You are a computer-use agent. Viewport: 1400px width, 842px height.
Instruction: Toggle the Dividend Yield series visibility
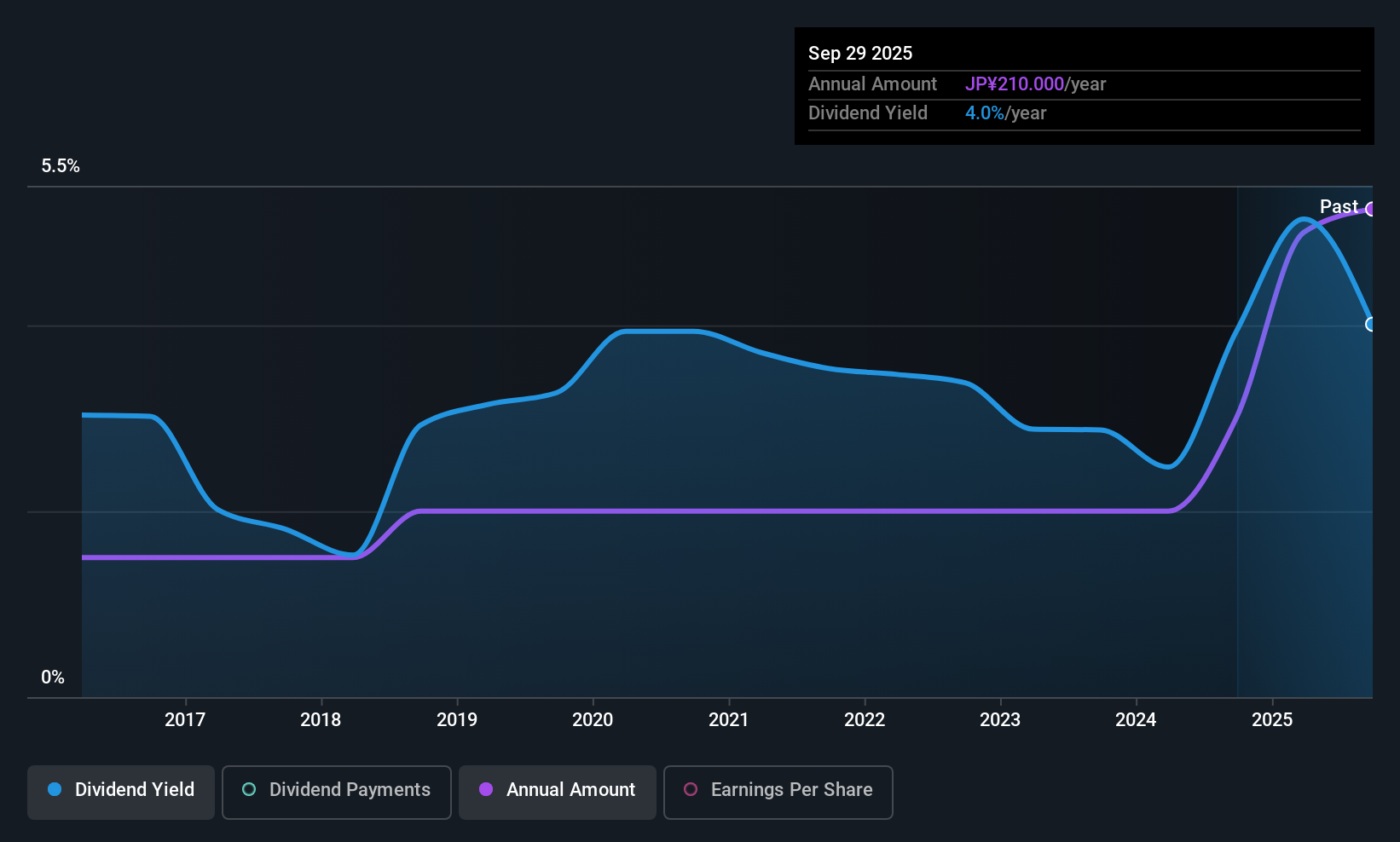[x=120, y=790]
